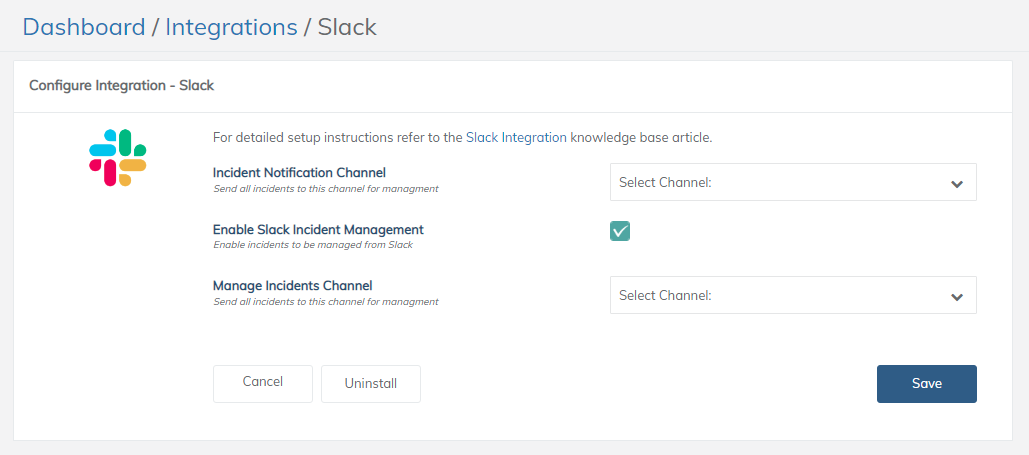Go to Dashboard in the breadcrumb

click(84, 27)
